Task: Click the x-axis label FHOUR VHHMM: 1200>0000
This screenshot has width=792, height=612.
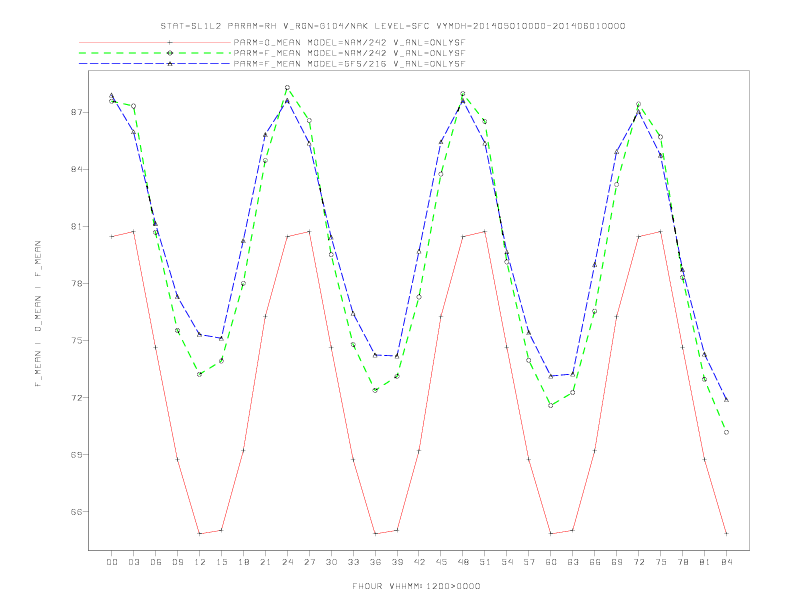Action: pyautogui.click(x=416, y=586)
